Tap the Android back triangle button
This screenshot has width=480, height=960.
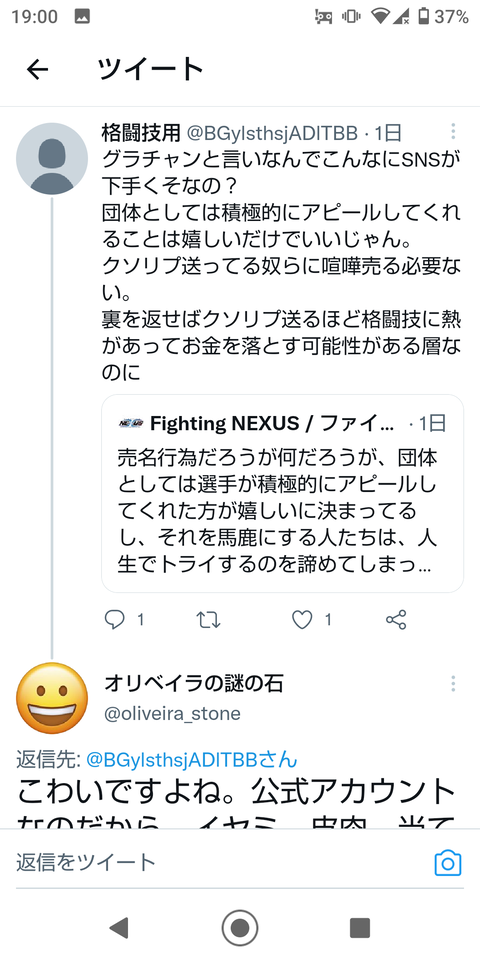point(118,928)
